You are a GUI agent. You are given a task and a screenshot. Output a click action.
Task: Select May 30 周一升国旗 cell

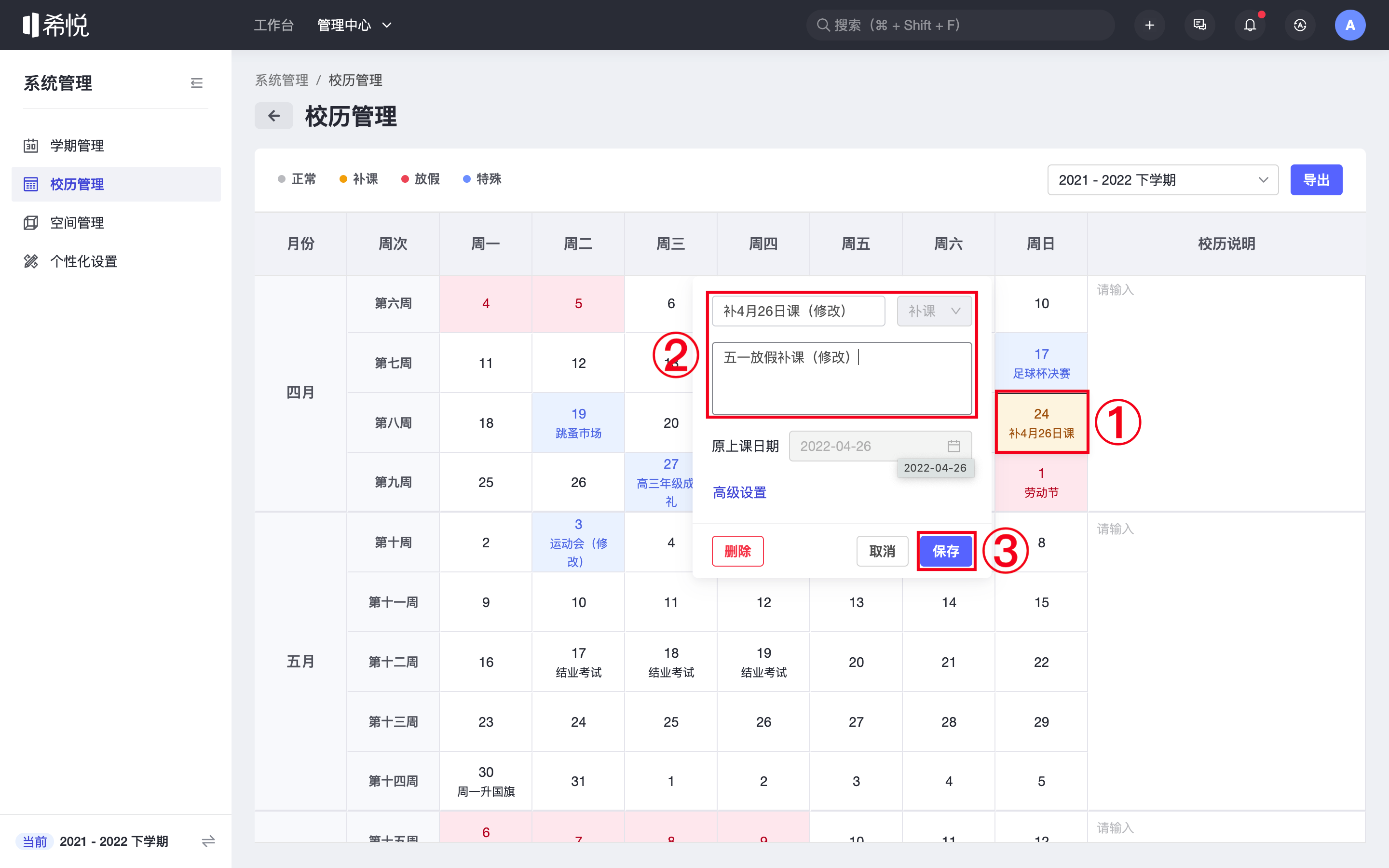pos(486,781)
